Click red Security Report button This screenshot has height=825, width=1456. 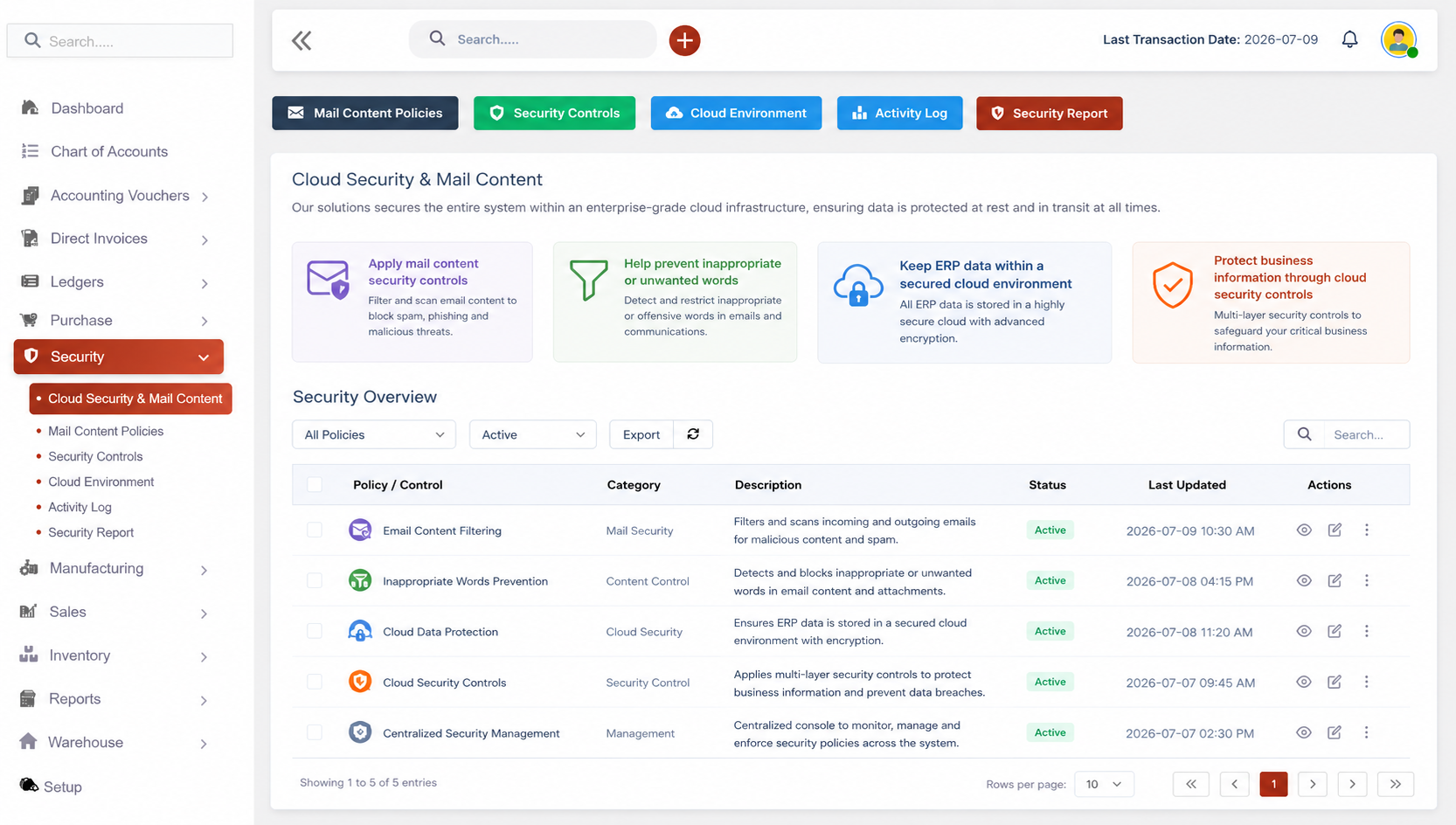[x=1049, y=113]
